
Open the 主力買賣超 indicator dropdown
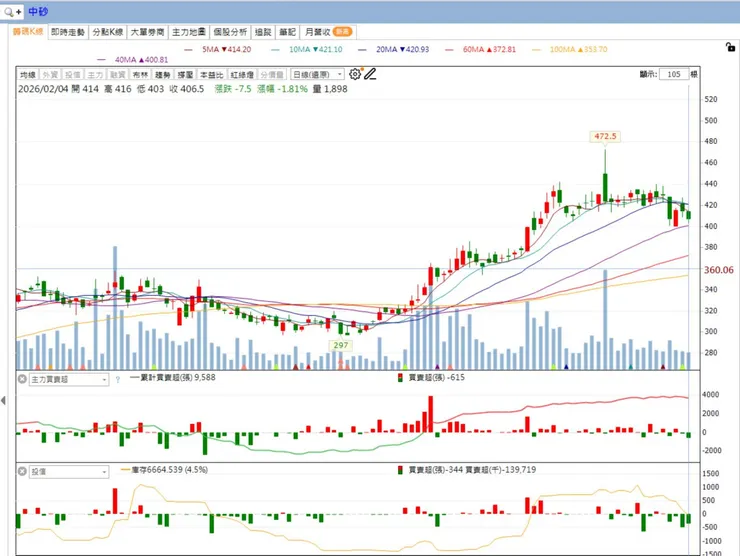(x=69, y=379)
